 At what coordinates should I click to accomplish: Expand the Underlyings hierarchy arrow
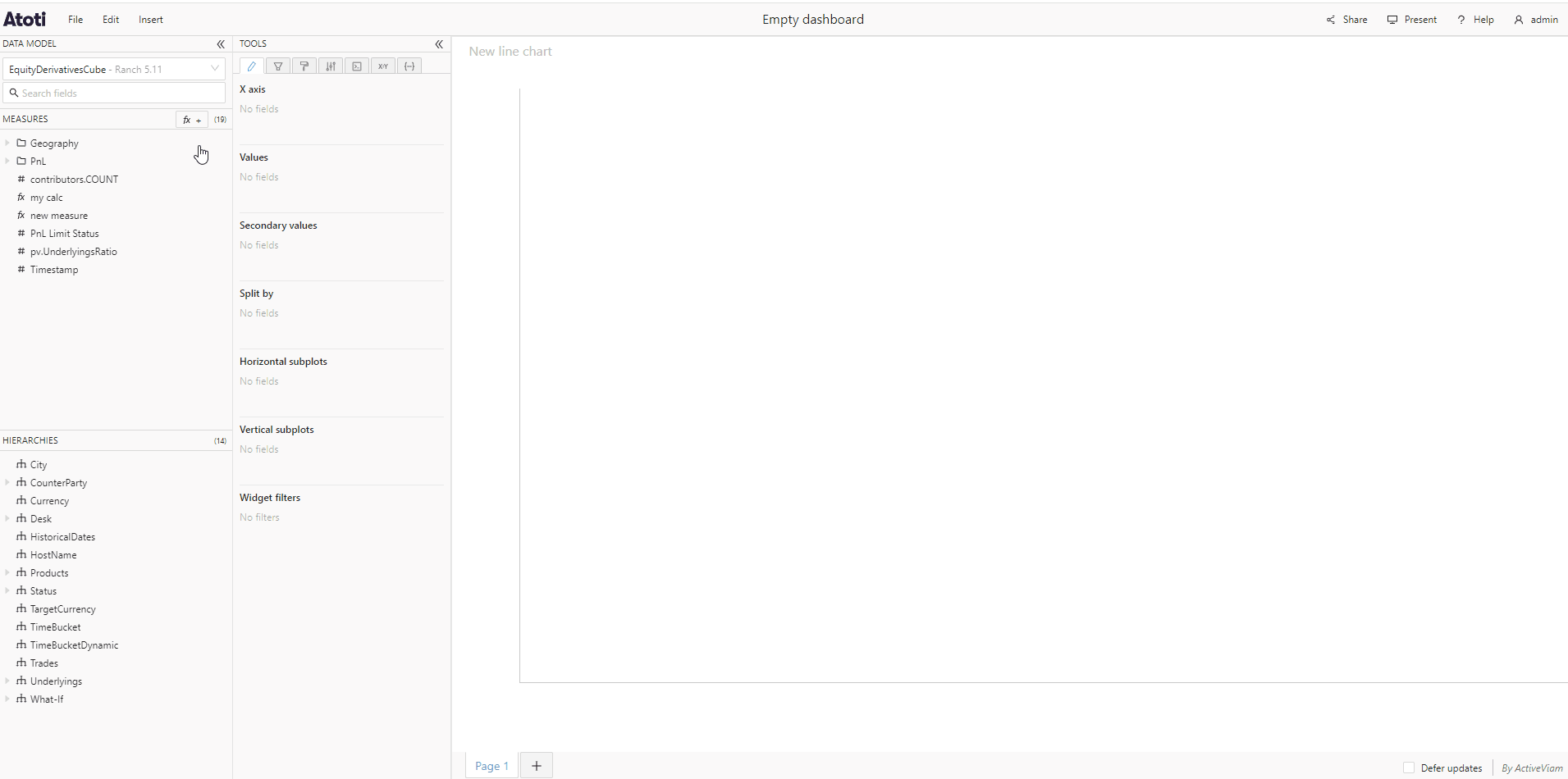click(x=7, y=681)
